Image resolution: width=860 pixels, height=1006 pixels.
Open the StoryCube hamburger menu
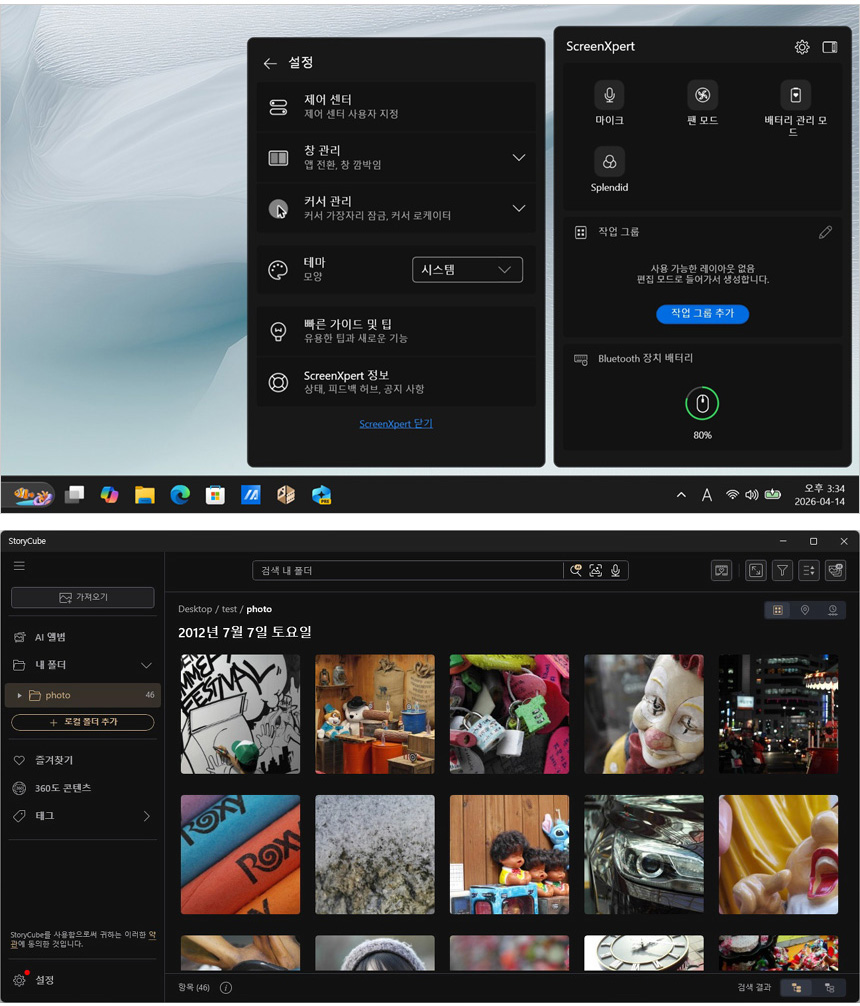pos(19,566)
